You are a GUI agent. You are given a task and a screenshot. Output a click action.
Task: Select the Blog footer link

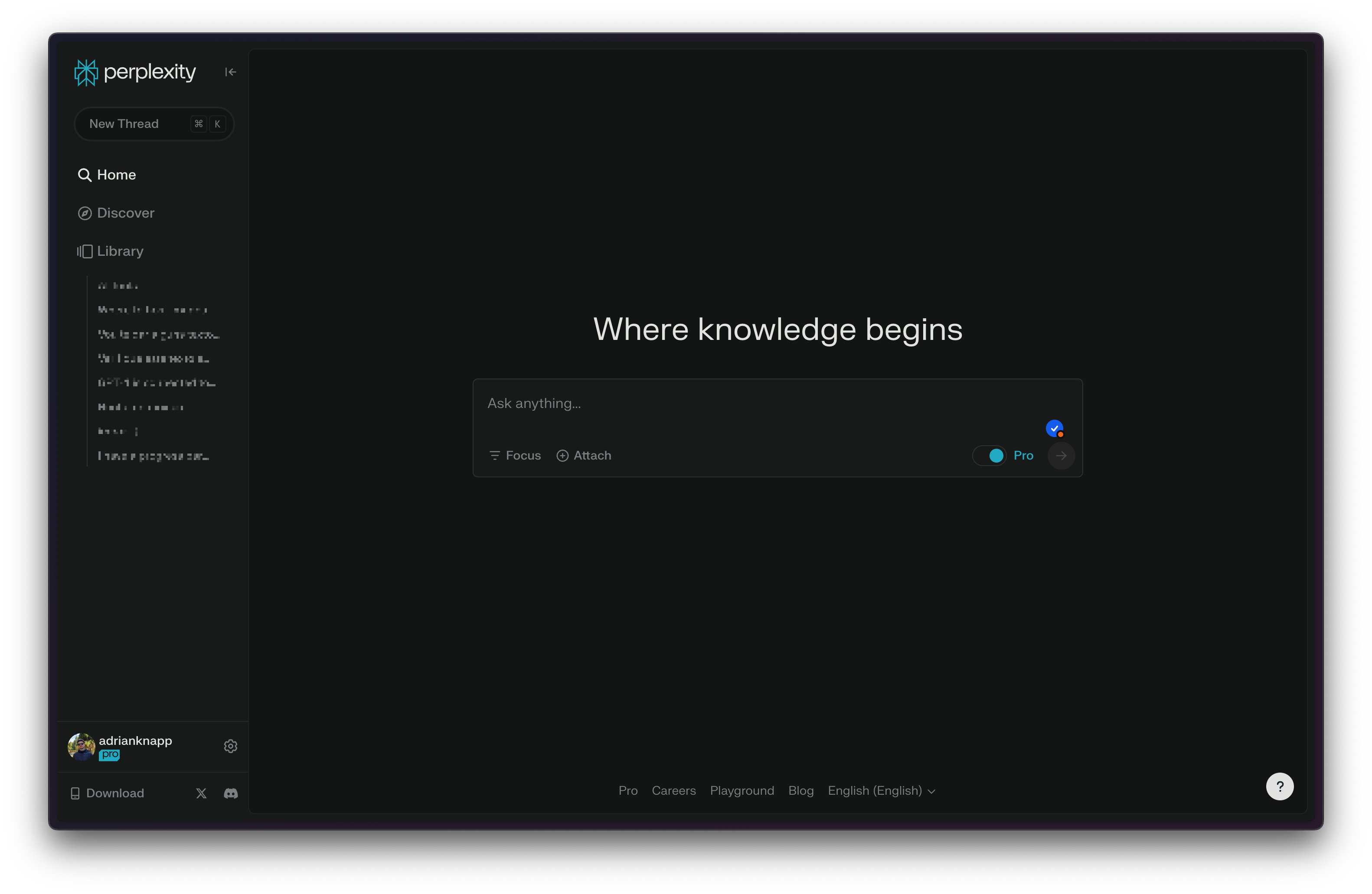800,791
